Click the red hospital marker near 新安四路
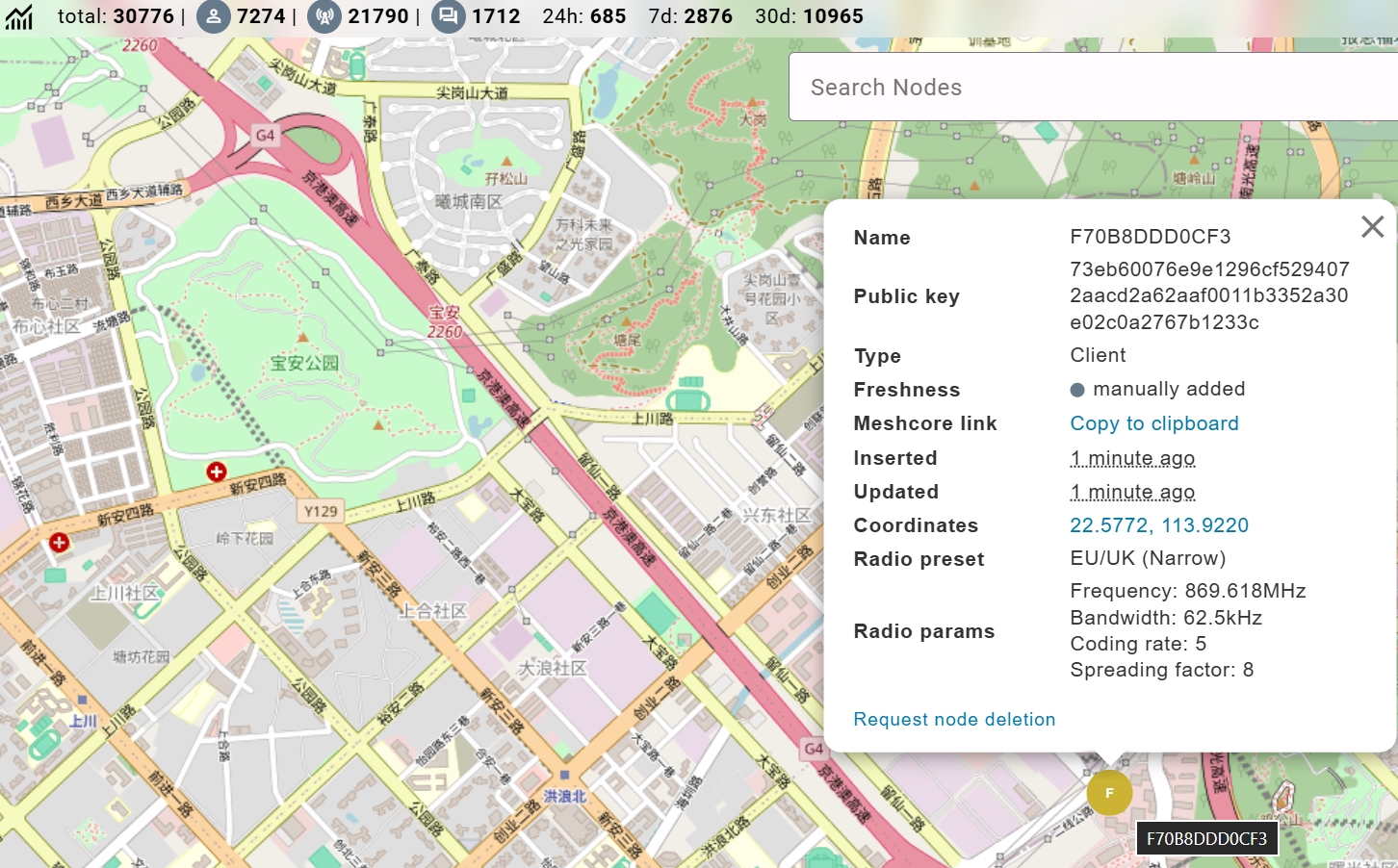The image size is (1398, 868). tap(59, 543)
